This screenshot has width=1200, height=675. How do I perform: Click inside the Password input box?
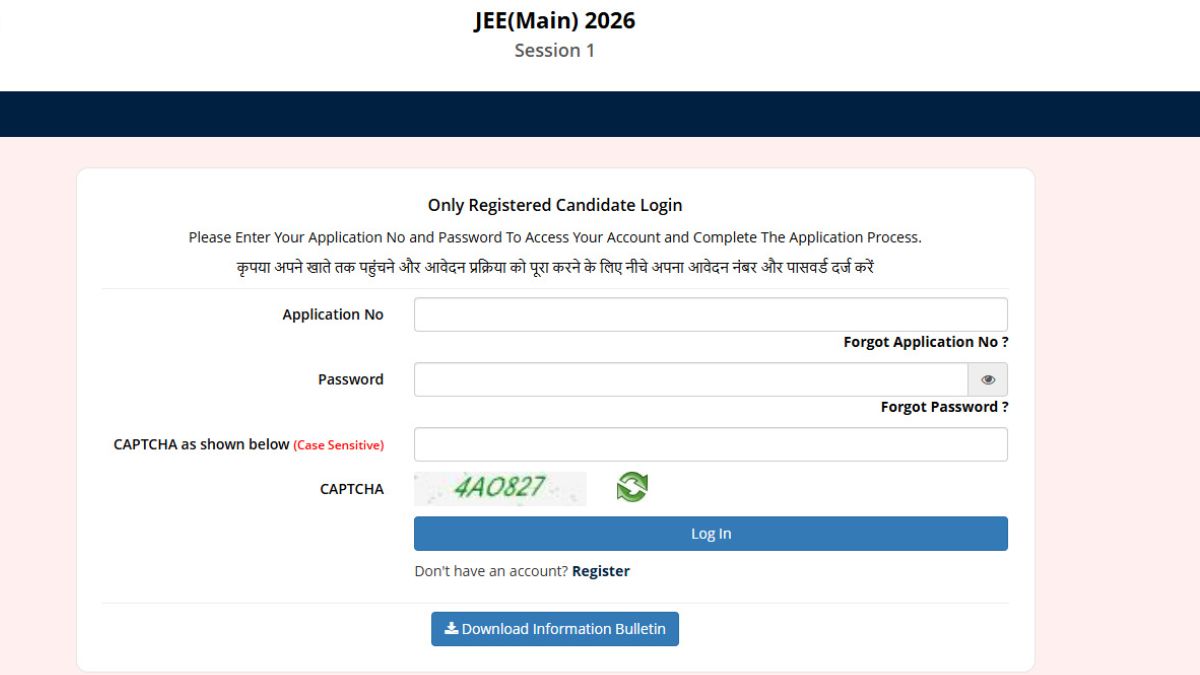690,379
